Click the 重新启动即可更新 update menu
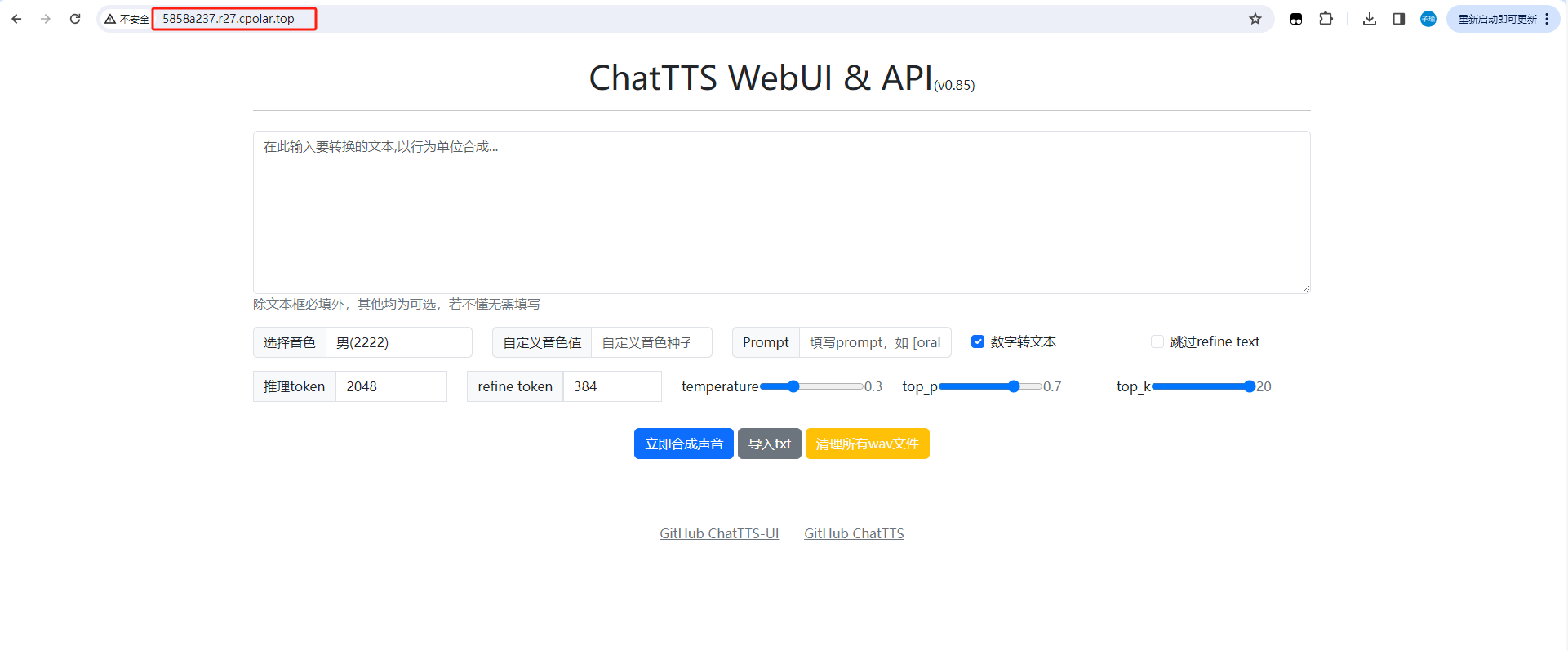1568x651 pixels. point(1502,19)
